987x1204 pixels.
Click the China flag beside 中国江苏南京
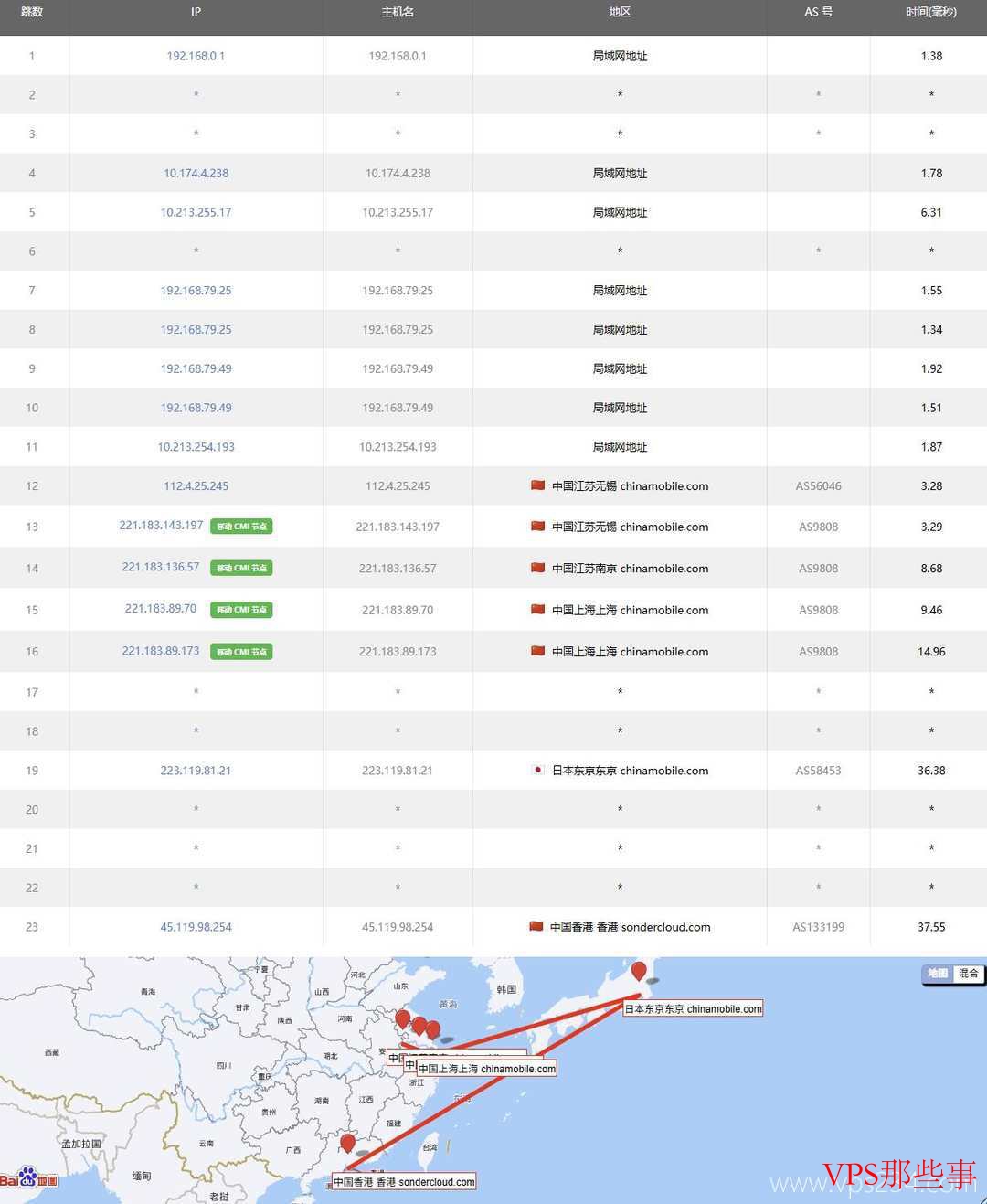pos(537,568)
